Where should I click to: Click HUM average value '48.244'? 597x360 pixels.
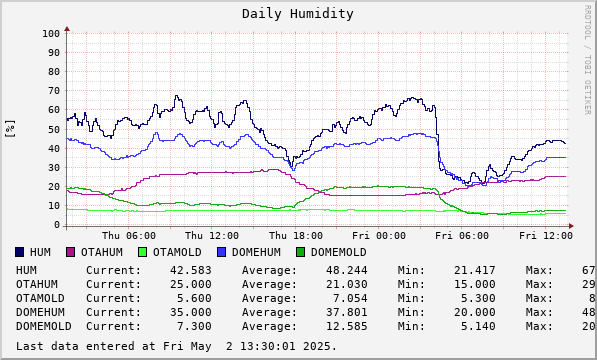[x=346, y=270]
